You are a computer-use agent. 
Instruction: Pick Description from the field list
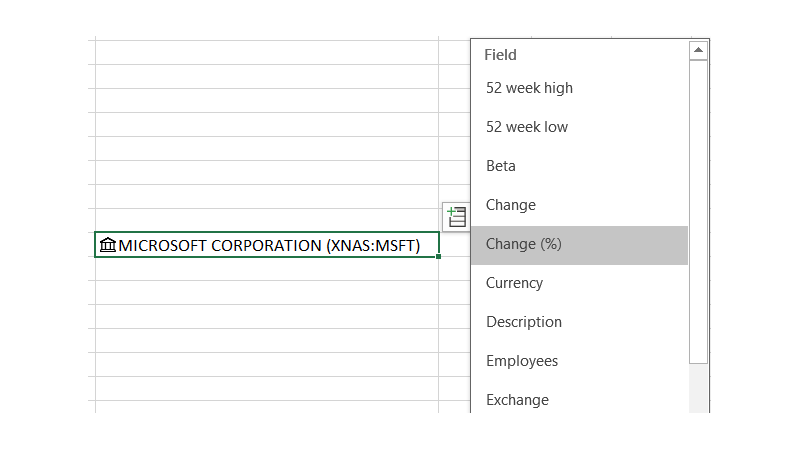click(524, 322)
